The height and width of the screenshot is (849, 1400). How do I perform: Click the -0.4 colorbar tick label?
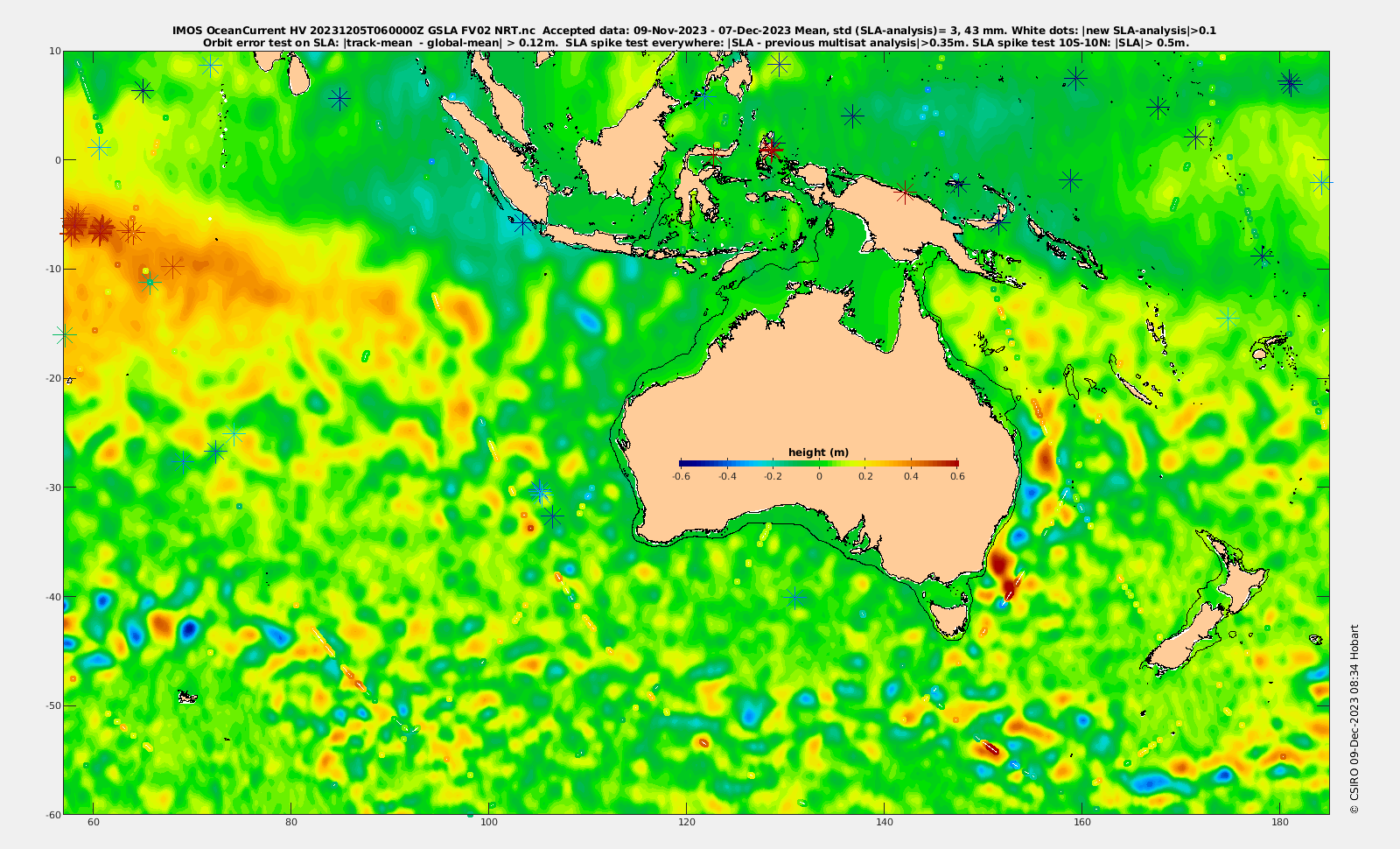[x=727, y=476]
